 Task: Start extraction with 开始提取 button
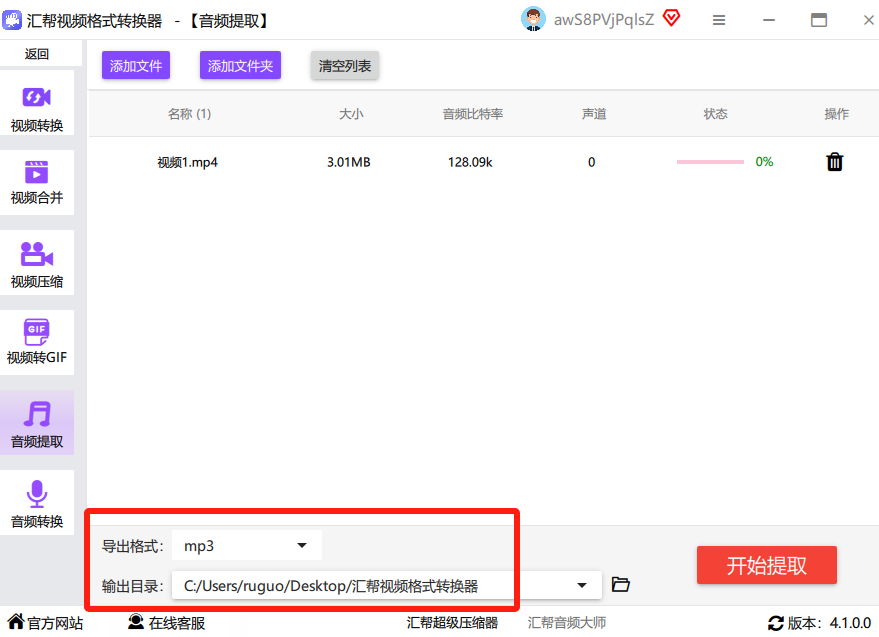[766, 565]
